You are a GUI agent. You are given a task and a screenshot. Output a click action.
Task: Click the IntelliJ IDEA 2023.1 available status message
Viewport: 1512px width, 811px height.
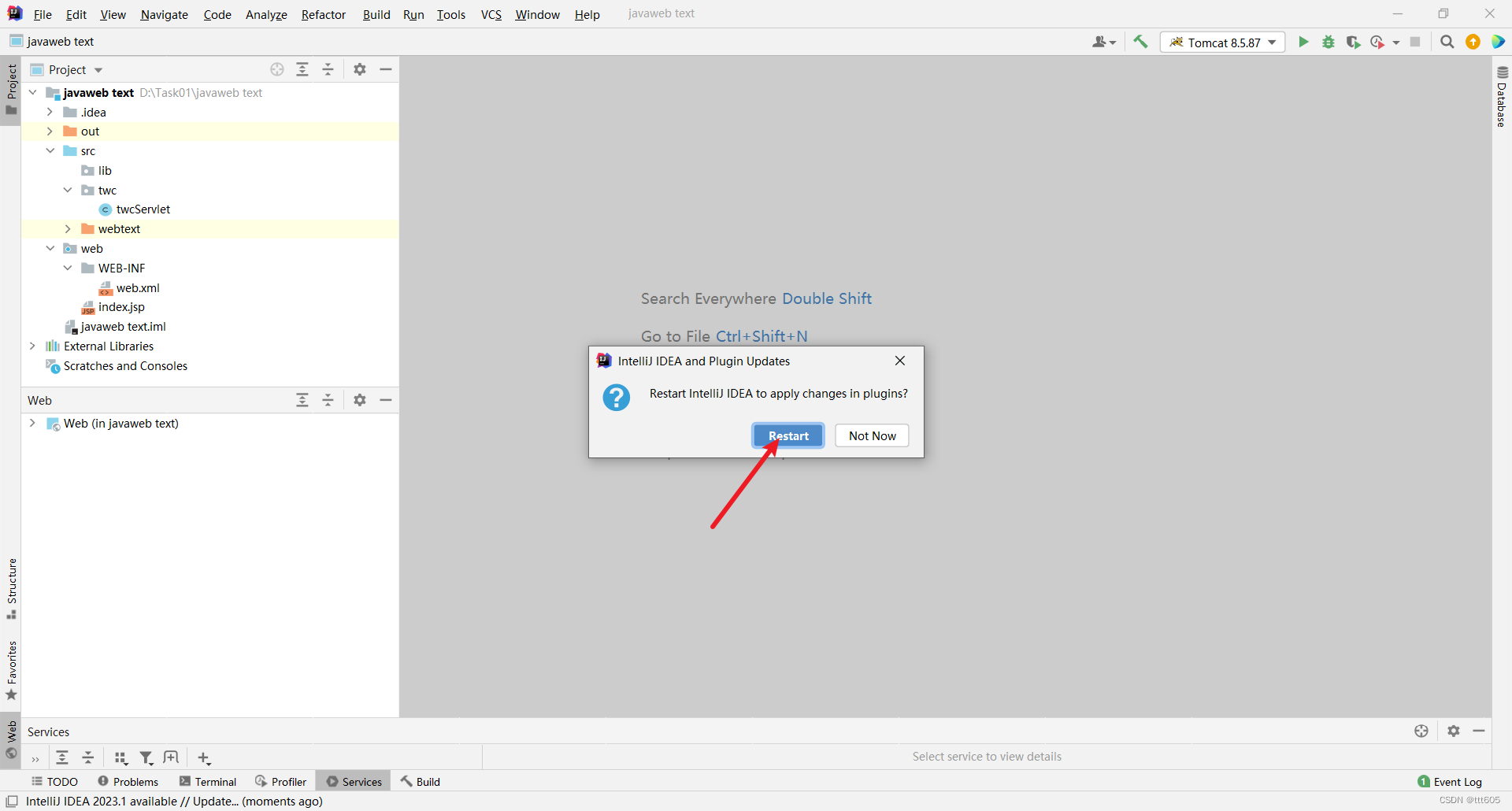174,802
